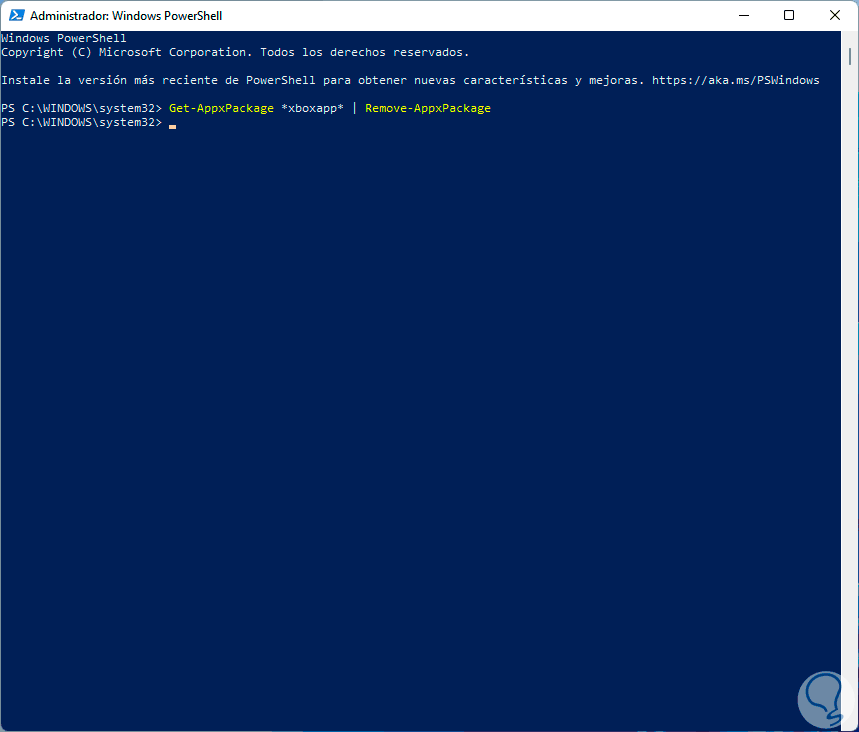
Task: Open the PowerShell icon system menu
Action: (16, 15)
